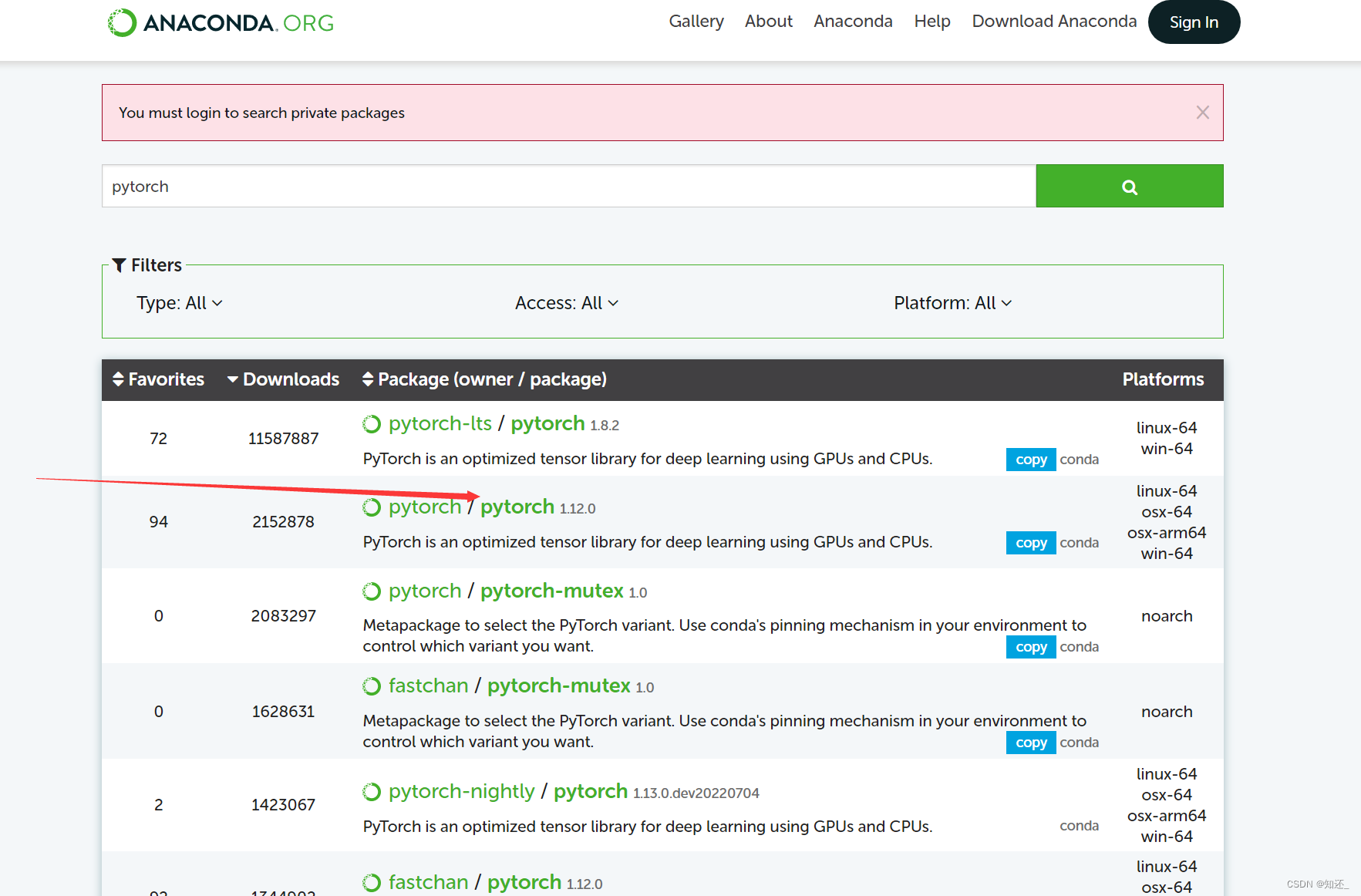Copy conda command for fastchan / pytorch-mutex
Viewport: 1361px width, 896px height.
pyautogui.click(x=1031, y=743)
